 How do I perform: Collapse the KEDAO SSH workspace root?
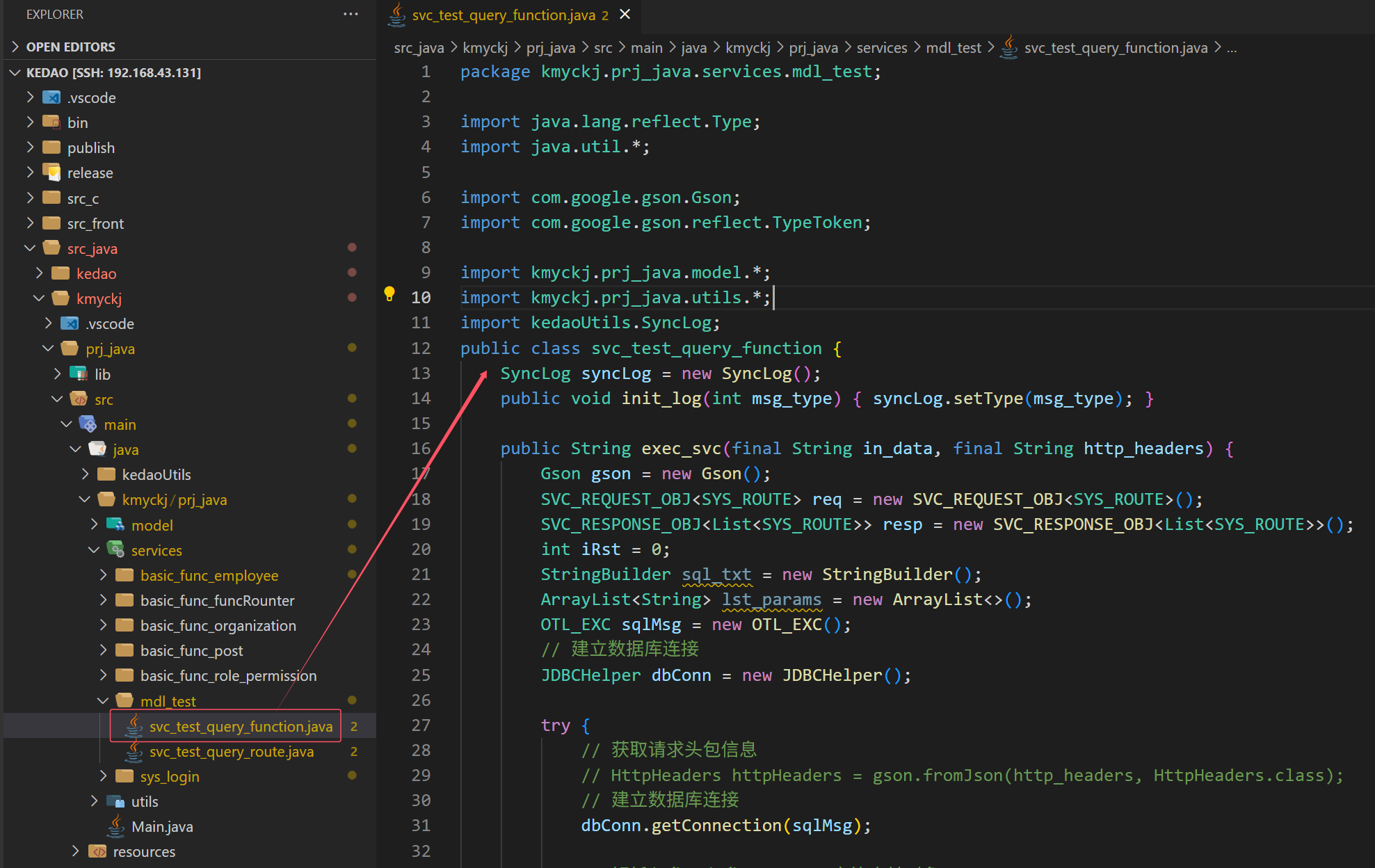pyautogui.click(x=15, y=72)
